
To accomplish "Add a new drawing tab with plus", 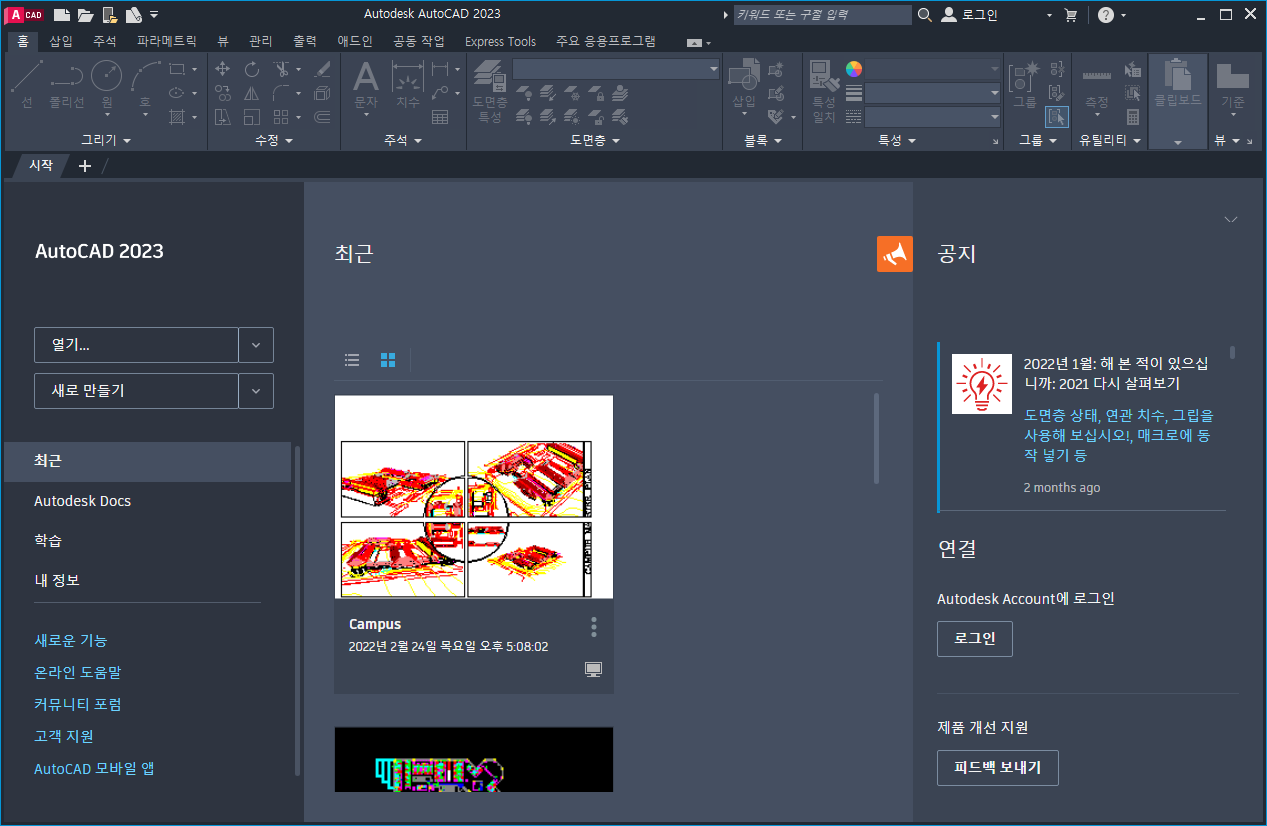I will (x=85, y=166).
